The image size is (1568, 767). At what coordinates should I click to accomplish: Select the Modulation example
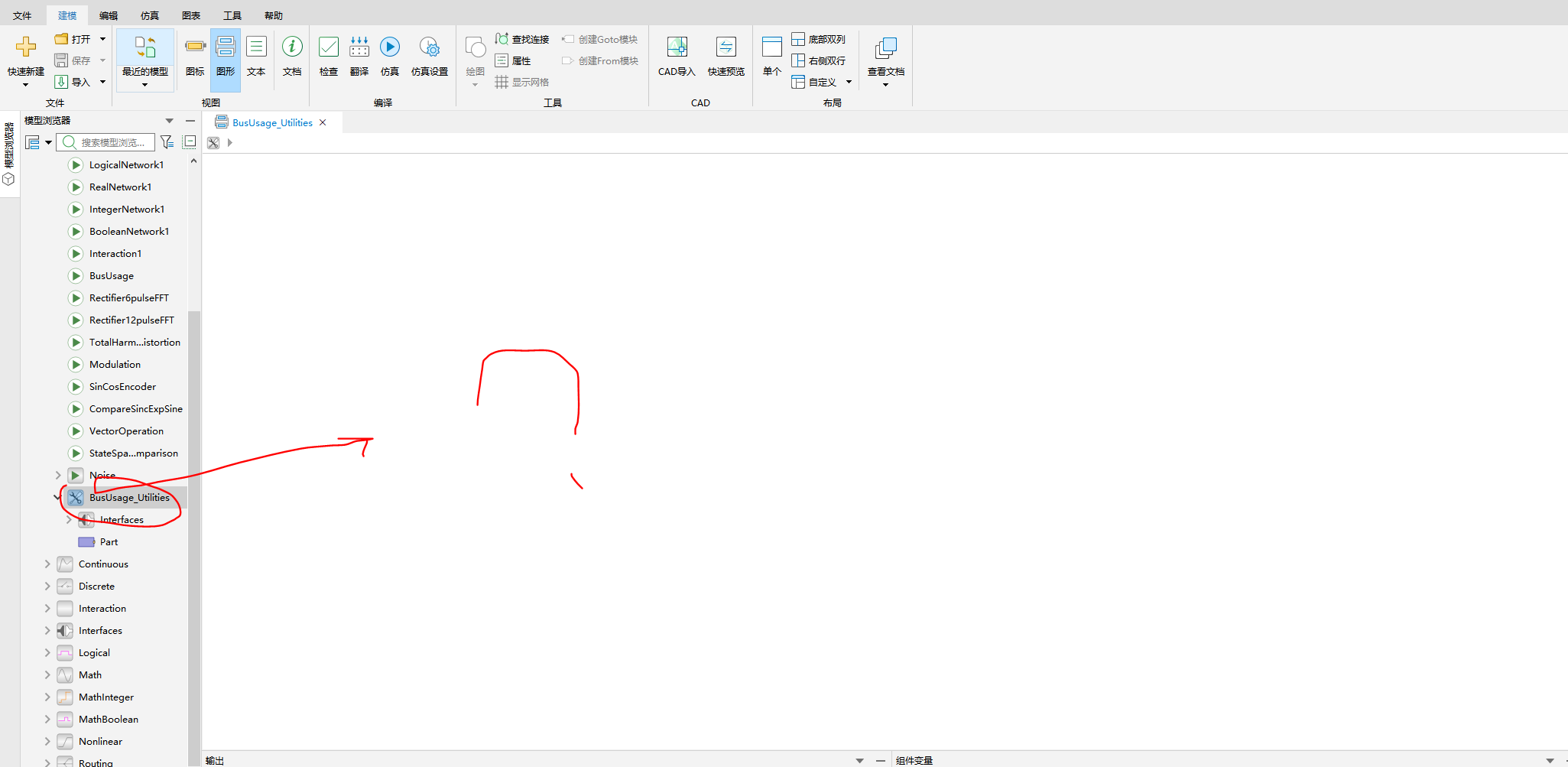point(115,364)
